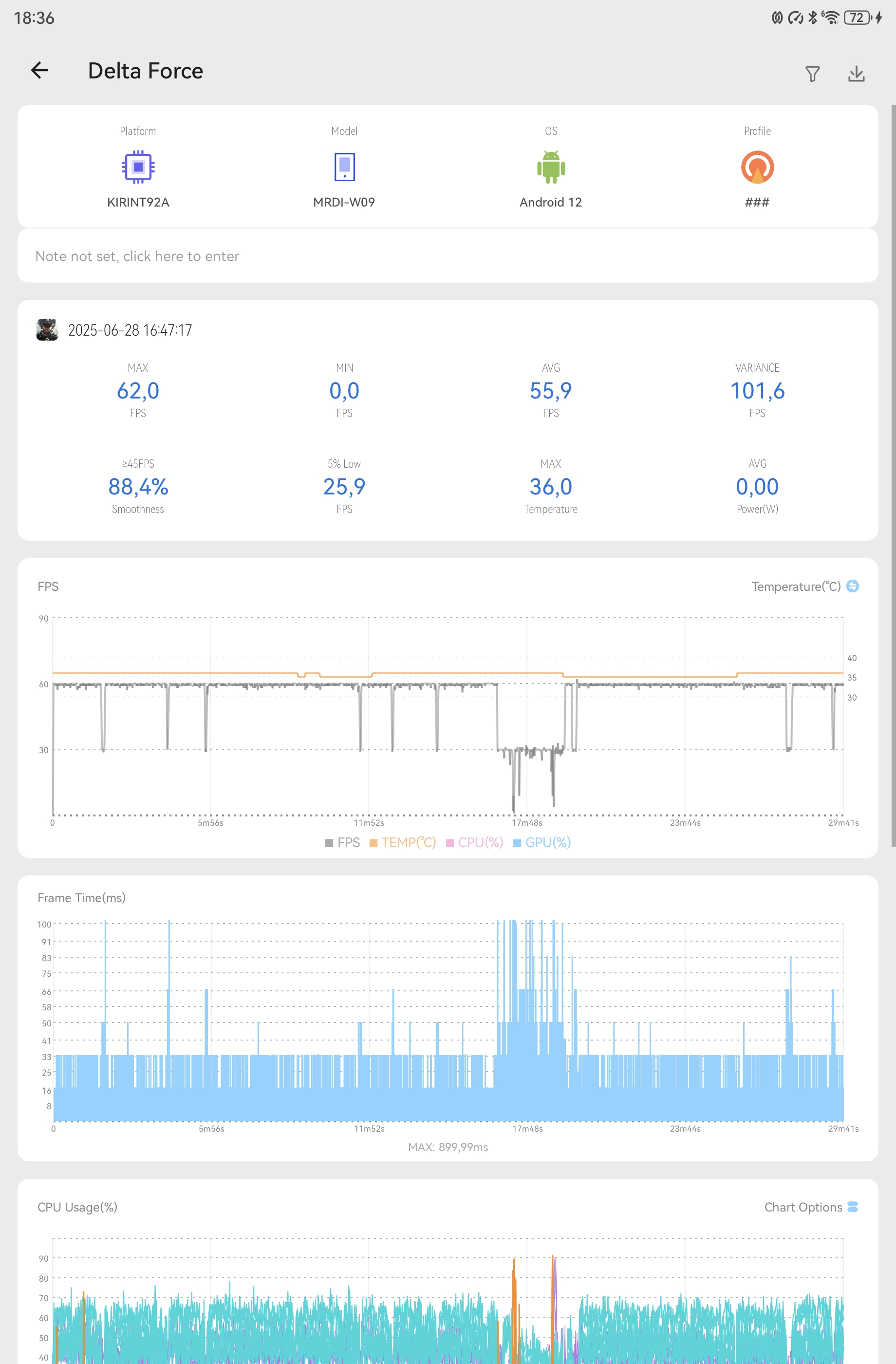Tap the battery 72 indicator
This screenshot has width=896, height=1364.
point(857,18)
